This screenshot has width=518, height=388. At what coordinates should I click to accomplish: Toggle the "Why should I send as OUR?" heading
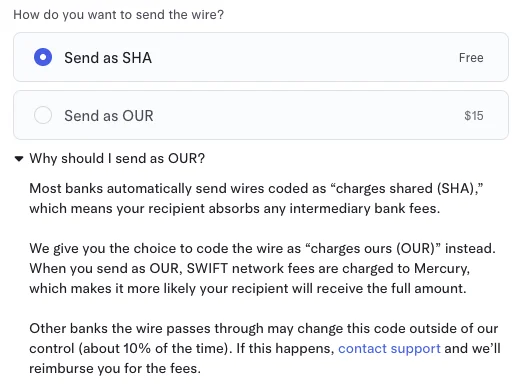pos(117,158)
